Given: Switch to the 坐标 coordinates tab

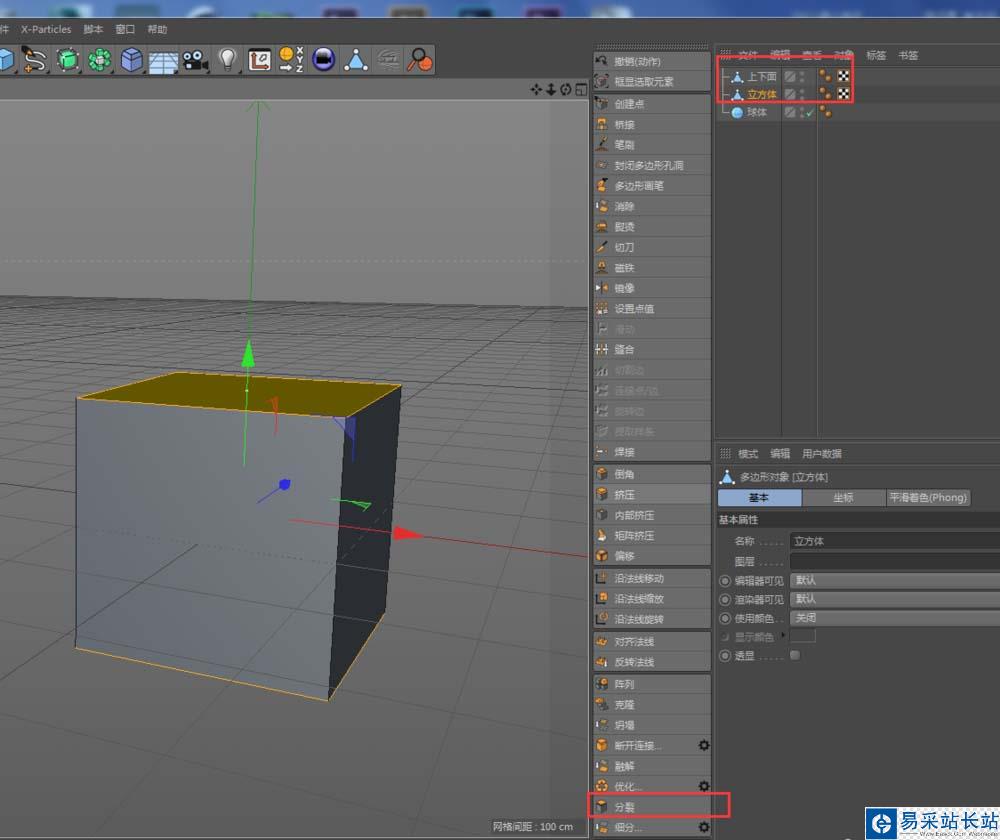Looking at the screenshot, I should click(x=843, y=498).
